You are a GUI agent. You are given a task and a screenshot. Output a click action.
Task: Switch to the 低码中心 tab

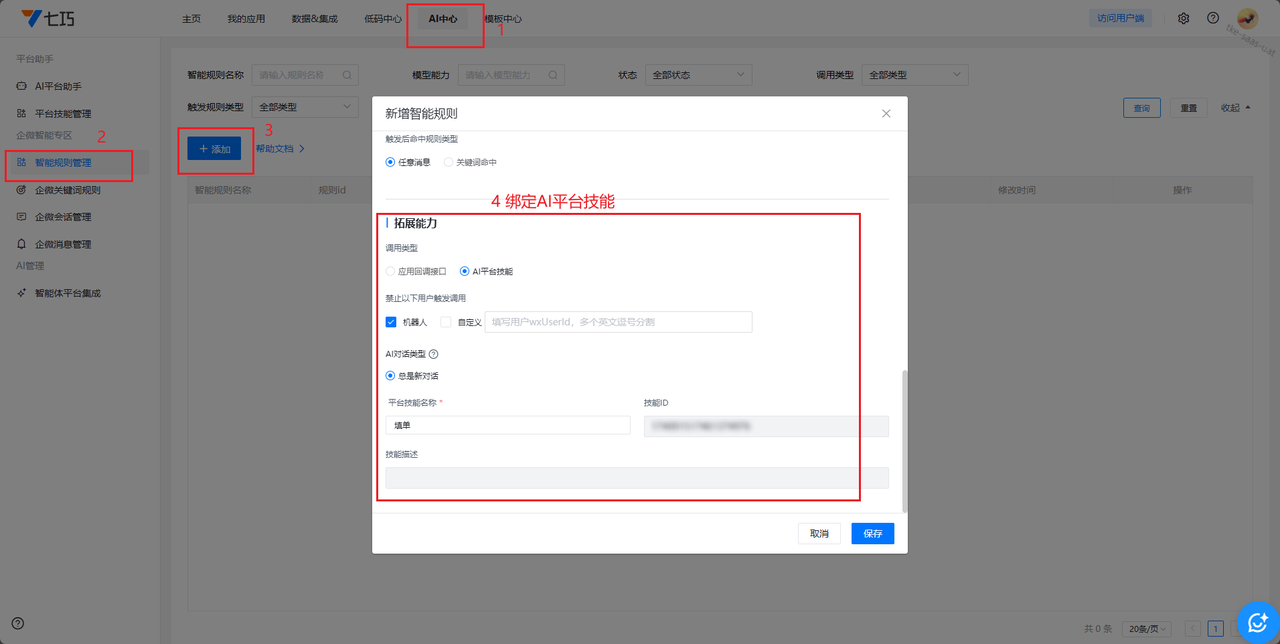383,19
